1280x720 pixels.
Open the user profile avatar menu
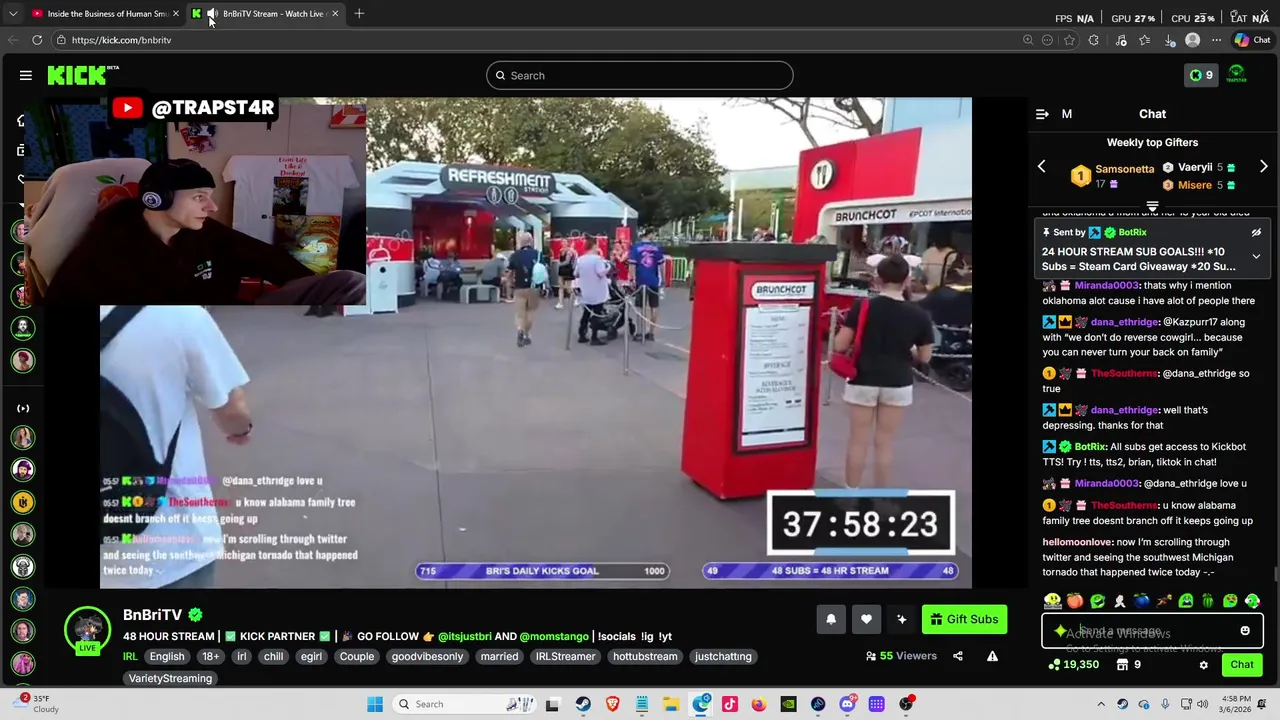tap(1237, 75)
